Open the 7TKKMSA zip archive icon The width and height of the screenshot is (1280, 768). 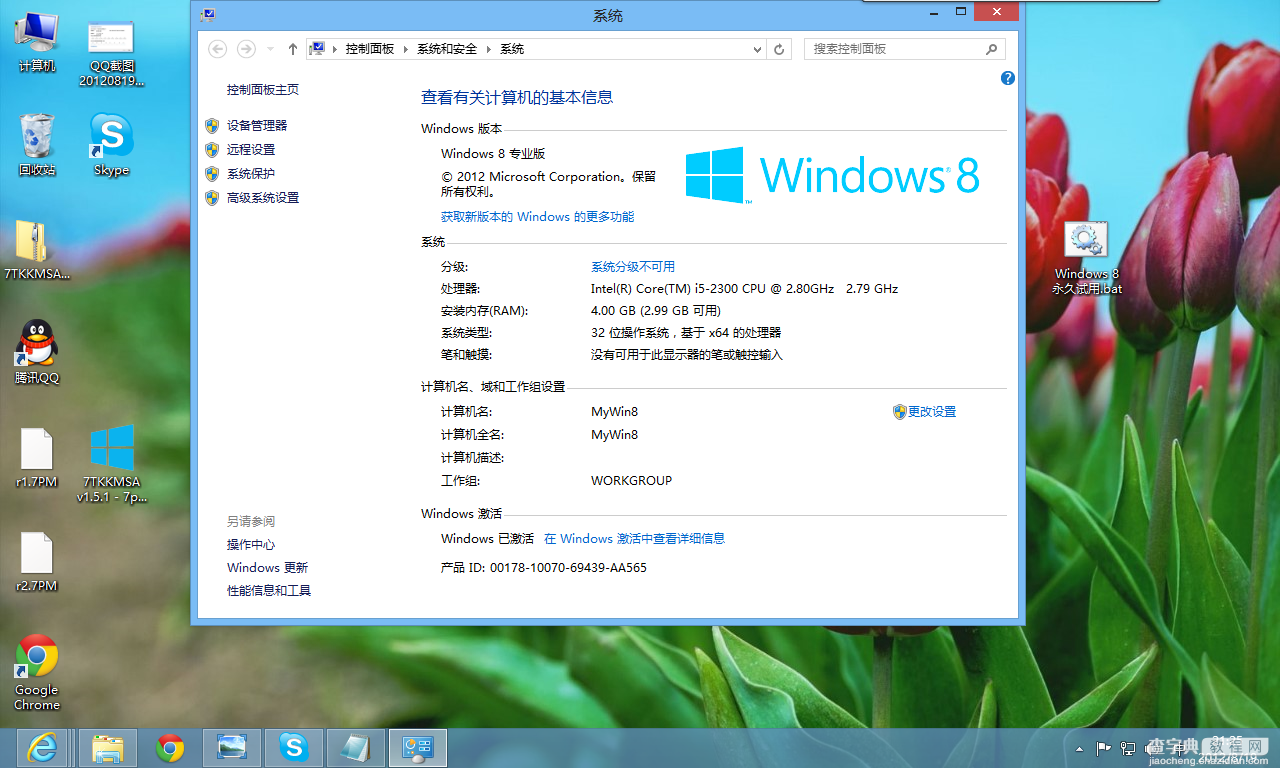click(37, 250)
